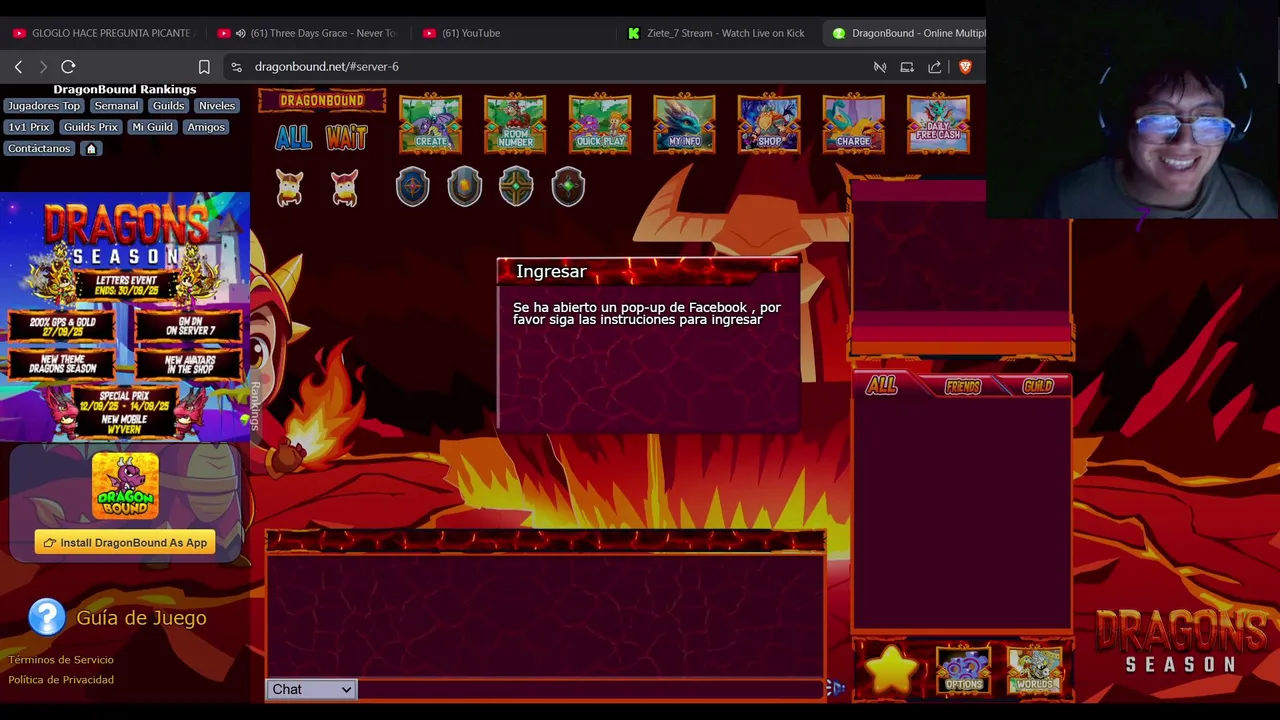This screenshot has height=720, width=1280.
Task: Open the 1v1 Prix ranking
Action: (29, 127)
